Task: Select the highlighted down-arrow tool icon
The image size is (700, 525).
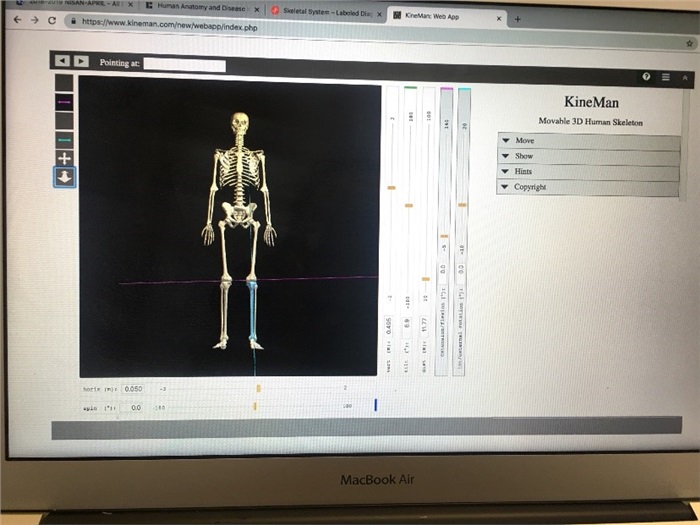Action: point(65,177)
